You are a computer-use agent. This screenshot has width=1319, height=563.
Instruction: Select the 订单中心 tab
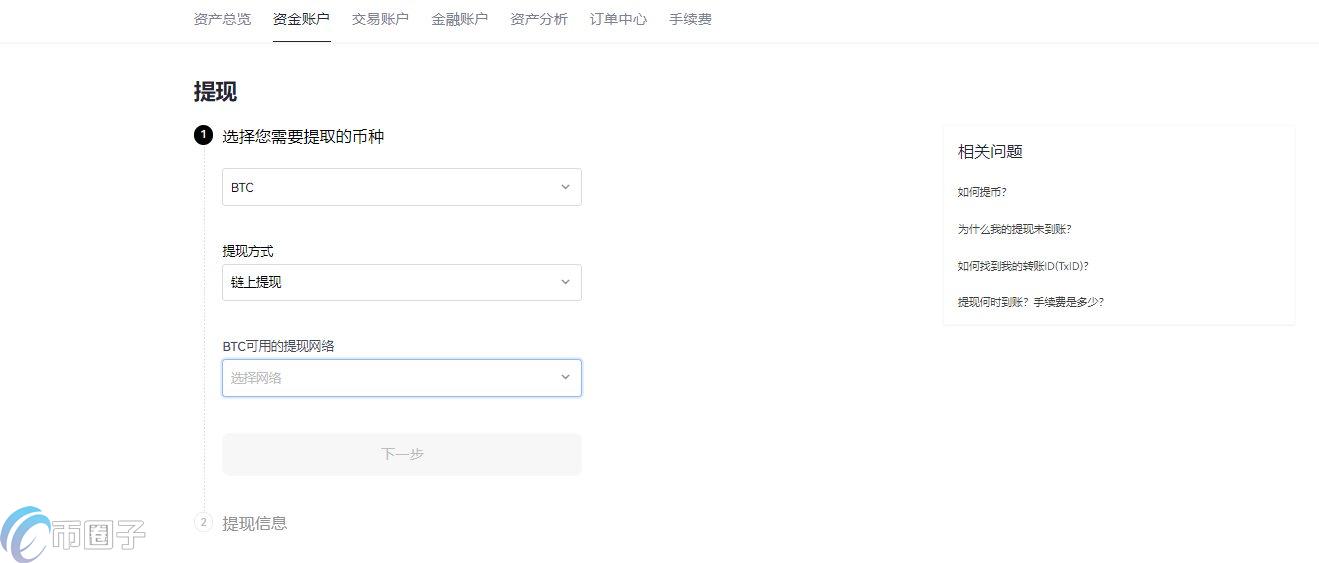[618, 19]
